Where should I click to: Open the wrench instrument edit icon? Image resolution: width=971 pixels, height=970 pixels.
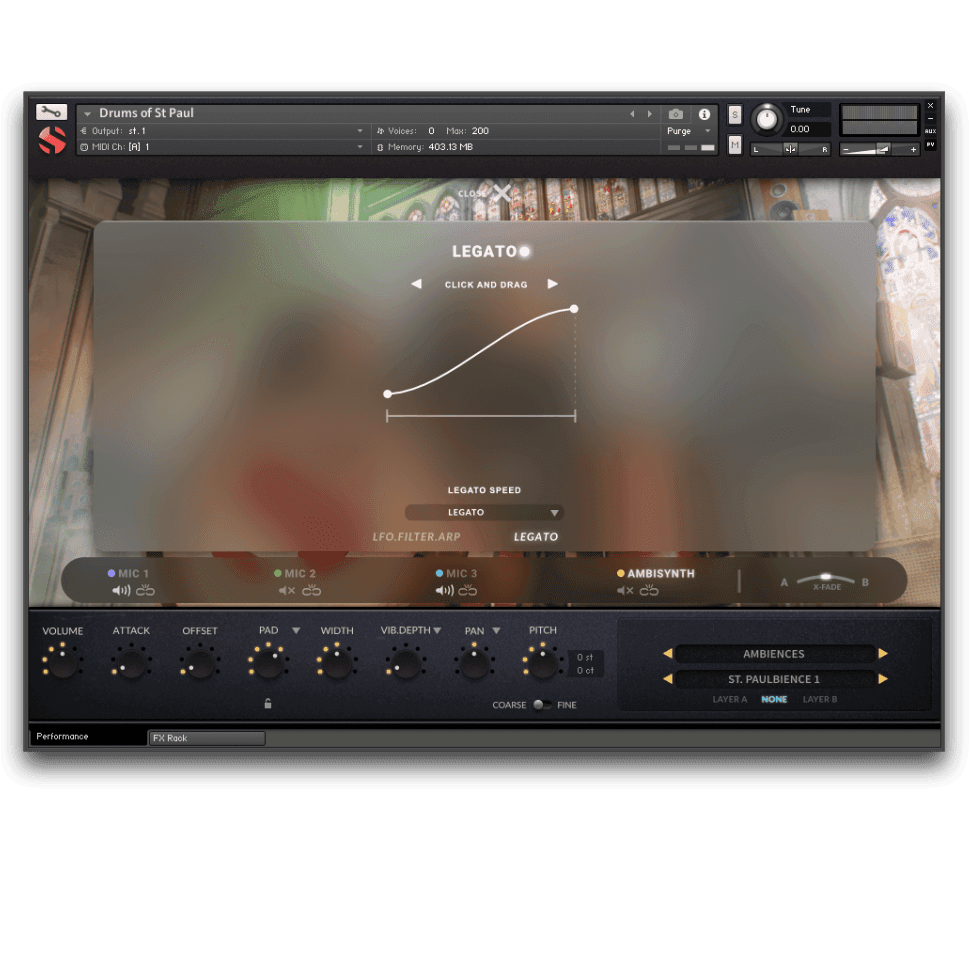tap(51, 112)
